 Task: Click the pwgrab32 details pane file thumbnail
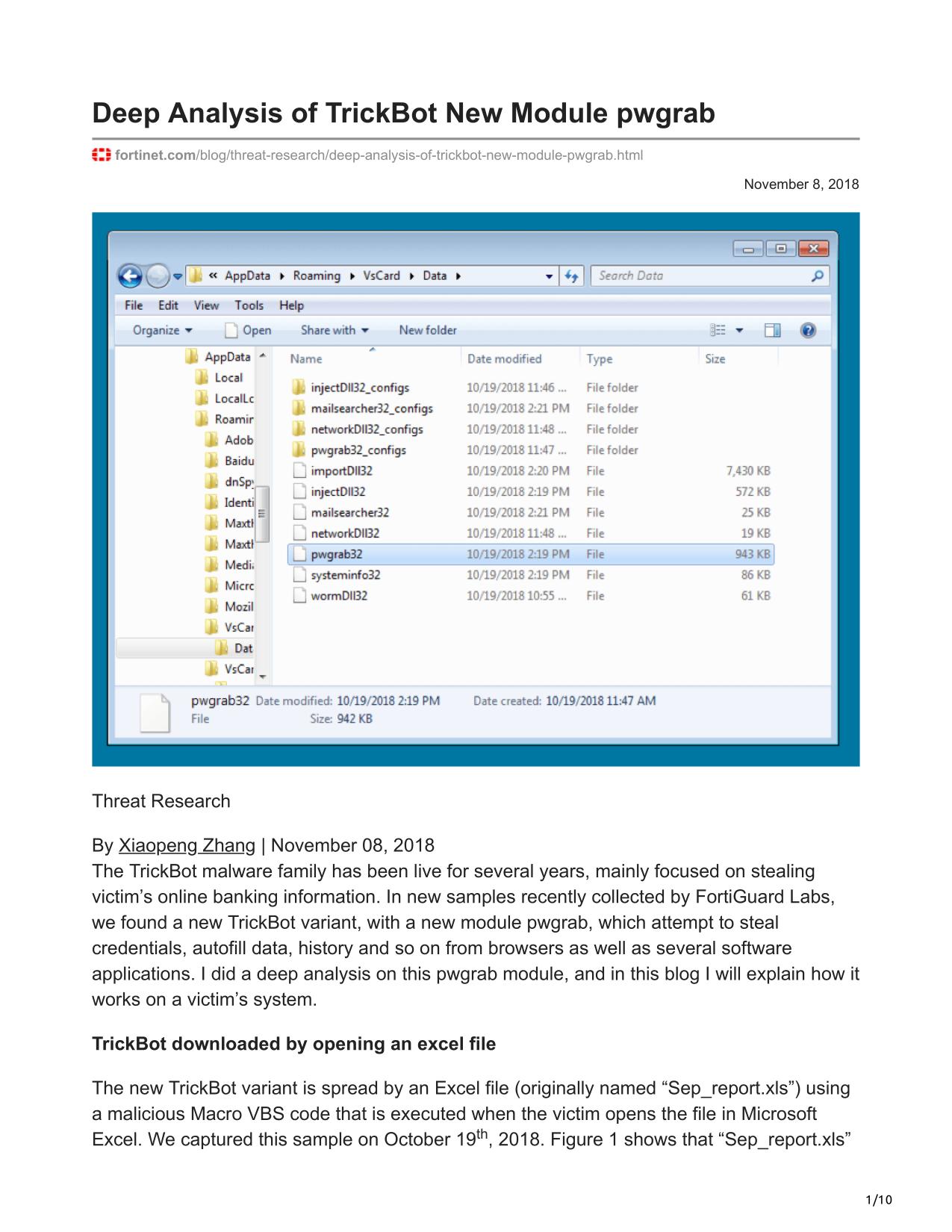[x=155, y=712]
